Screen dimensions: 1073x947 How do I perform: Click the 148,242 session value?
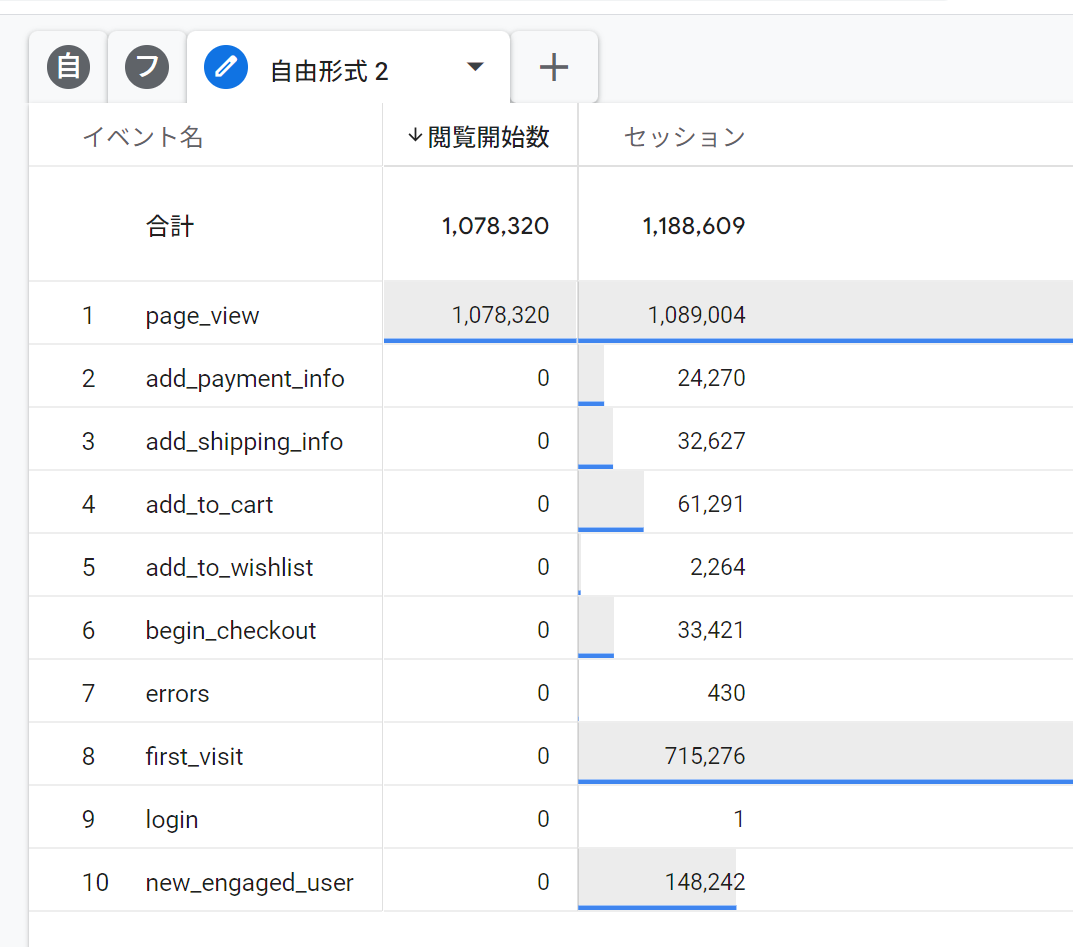coord(705,881)
